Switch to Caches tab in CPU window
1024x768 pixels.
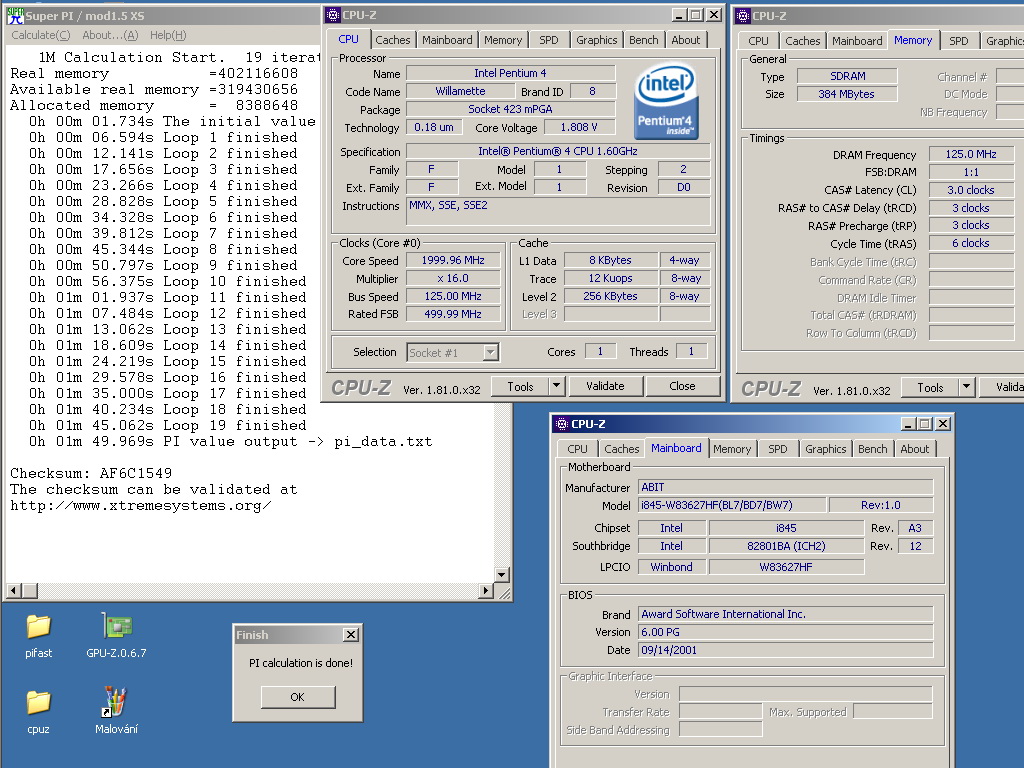tap(392, 40)
